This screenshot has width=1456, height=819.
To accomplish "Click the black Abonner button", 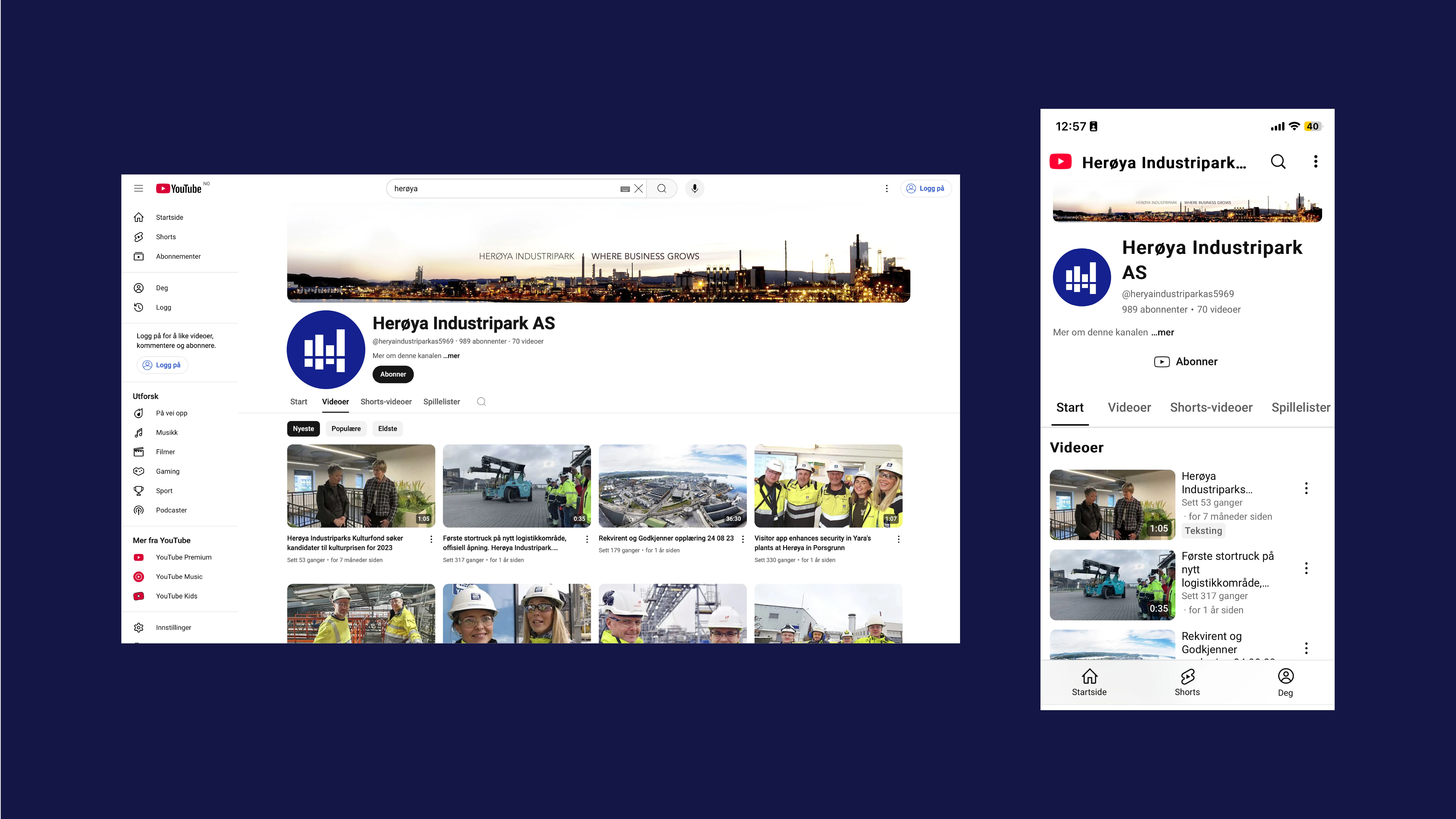I will pyautogui.click(x=393, y=374).
